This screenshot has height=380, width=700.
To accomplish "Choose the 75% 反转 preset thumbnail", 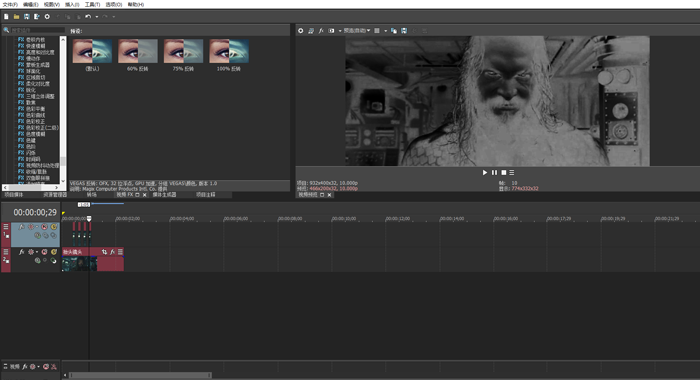I will 183,51.
